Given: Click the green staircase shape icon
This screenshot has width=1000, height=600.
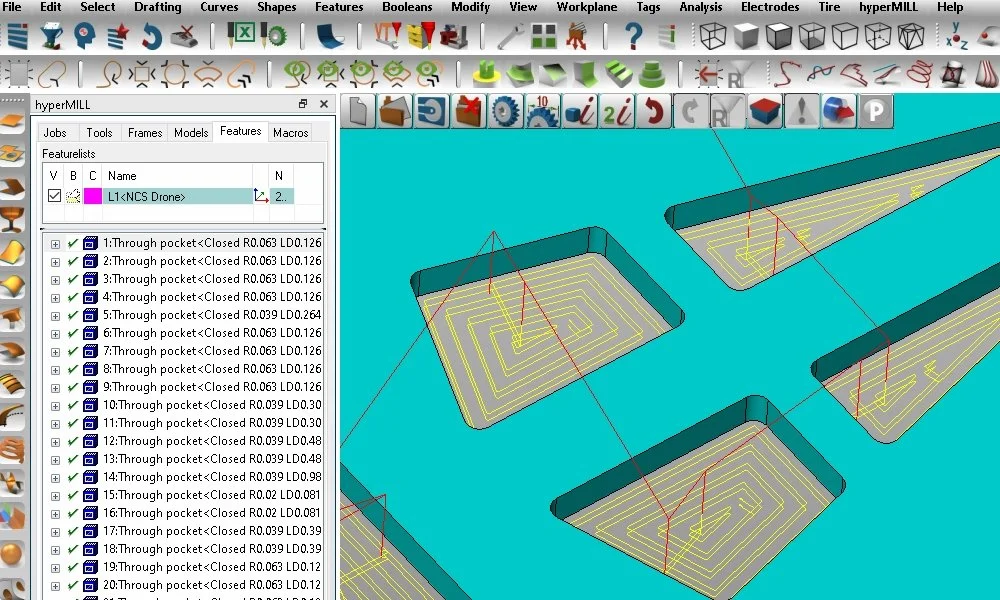Looking at the screenshot, I should point(618,74).
